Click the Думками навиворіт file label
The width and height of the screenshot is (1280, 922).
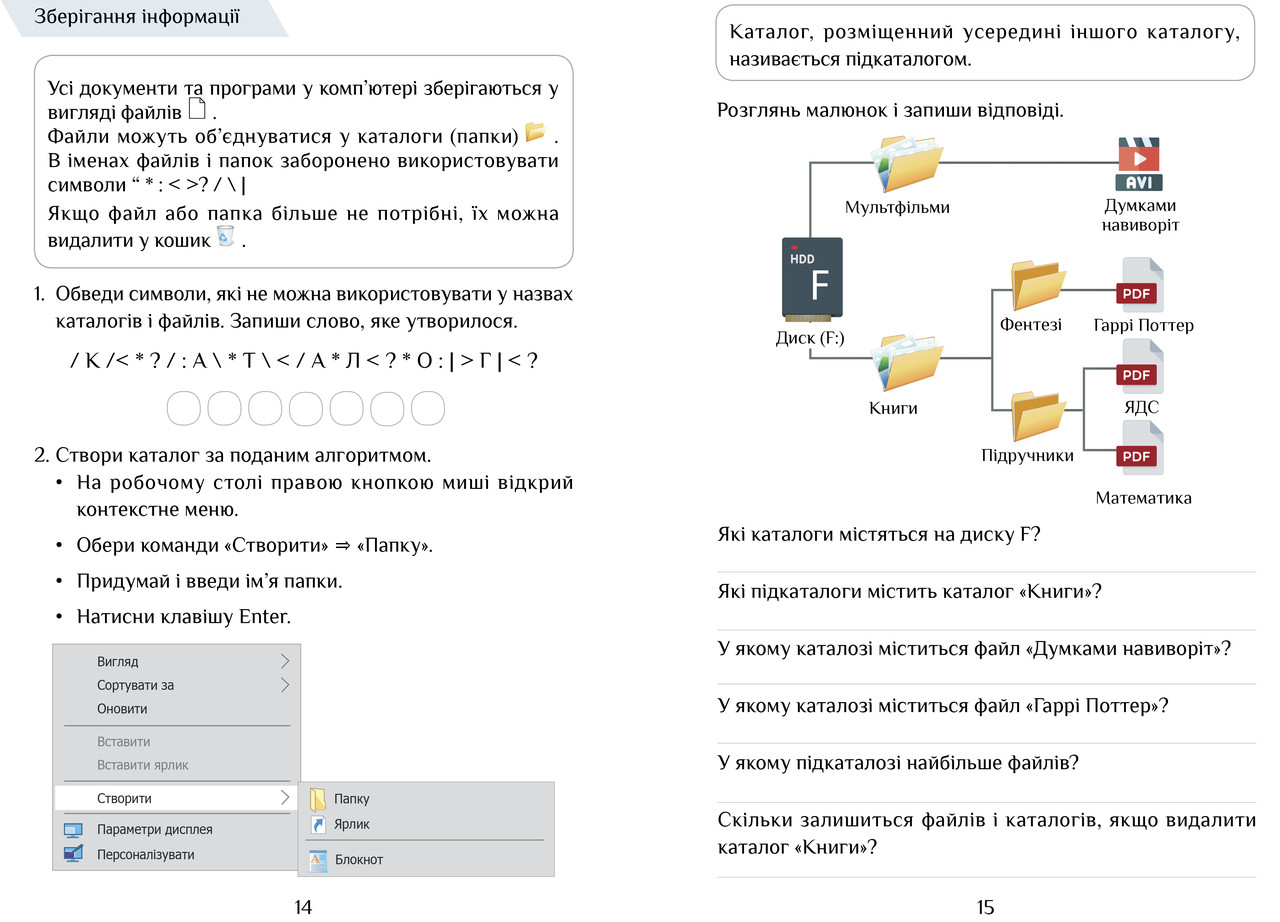(x=1140, y=215)
